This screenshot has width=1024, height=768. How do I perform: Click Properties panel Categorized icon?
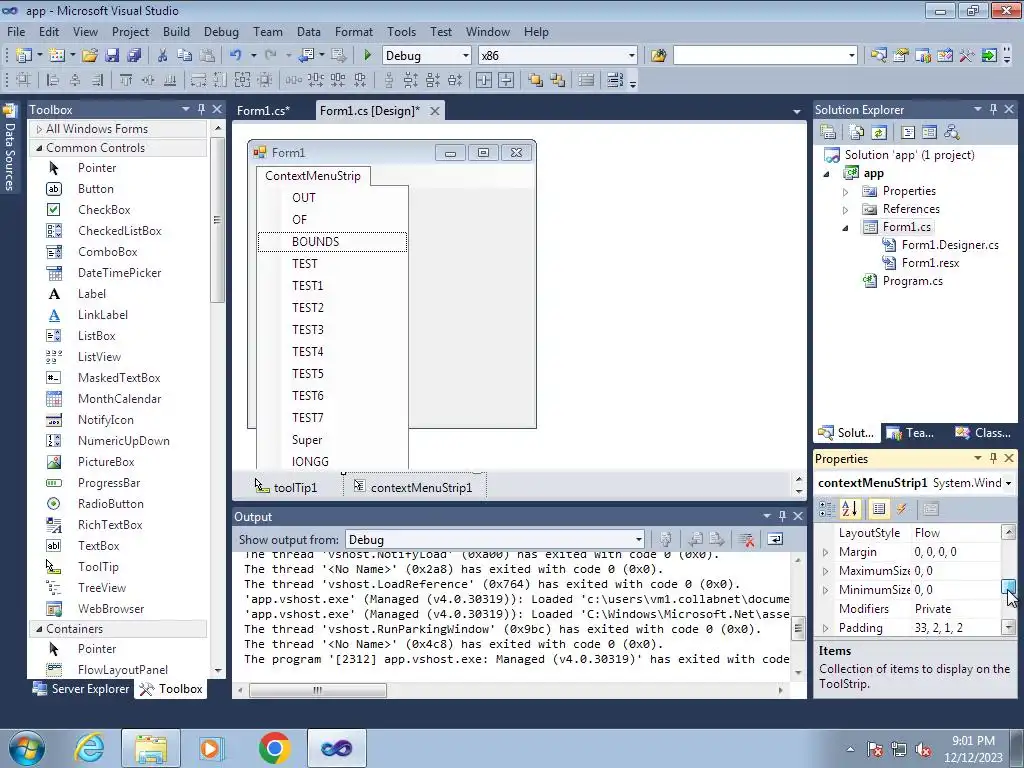pyautogui.click(x=827, y=509)
